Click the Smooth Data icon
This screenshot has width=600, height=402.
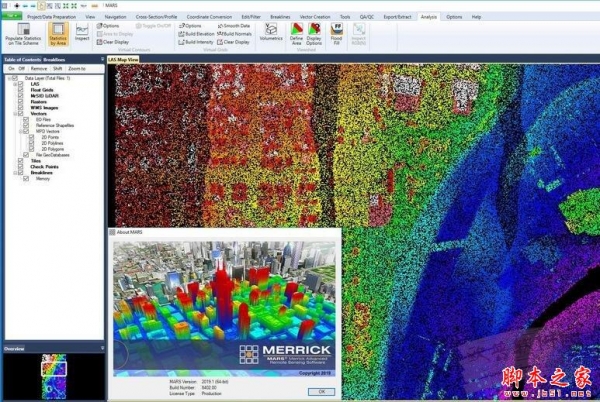[x=220, y=26]
